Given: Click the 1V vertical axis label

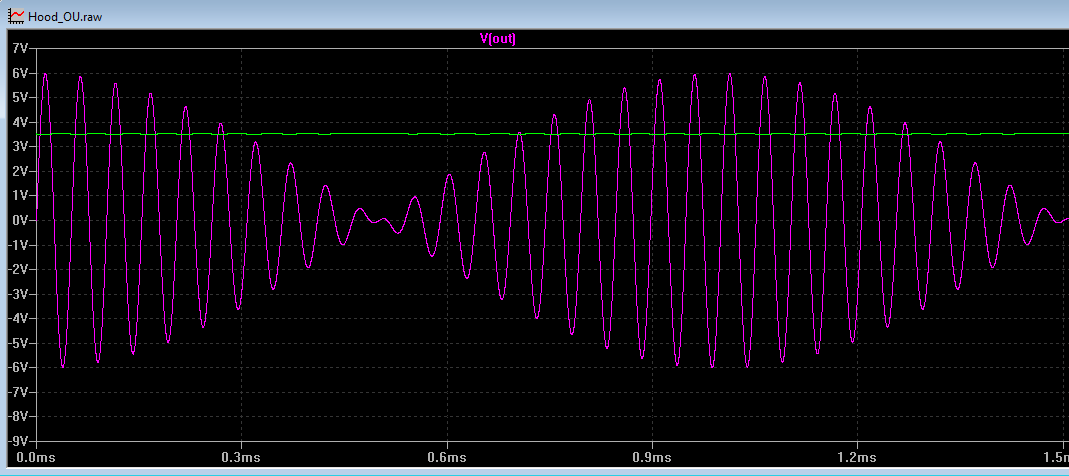Looking at the screenshot, I should 20,196.
